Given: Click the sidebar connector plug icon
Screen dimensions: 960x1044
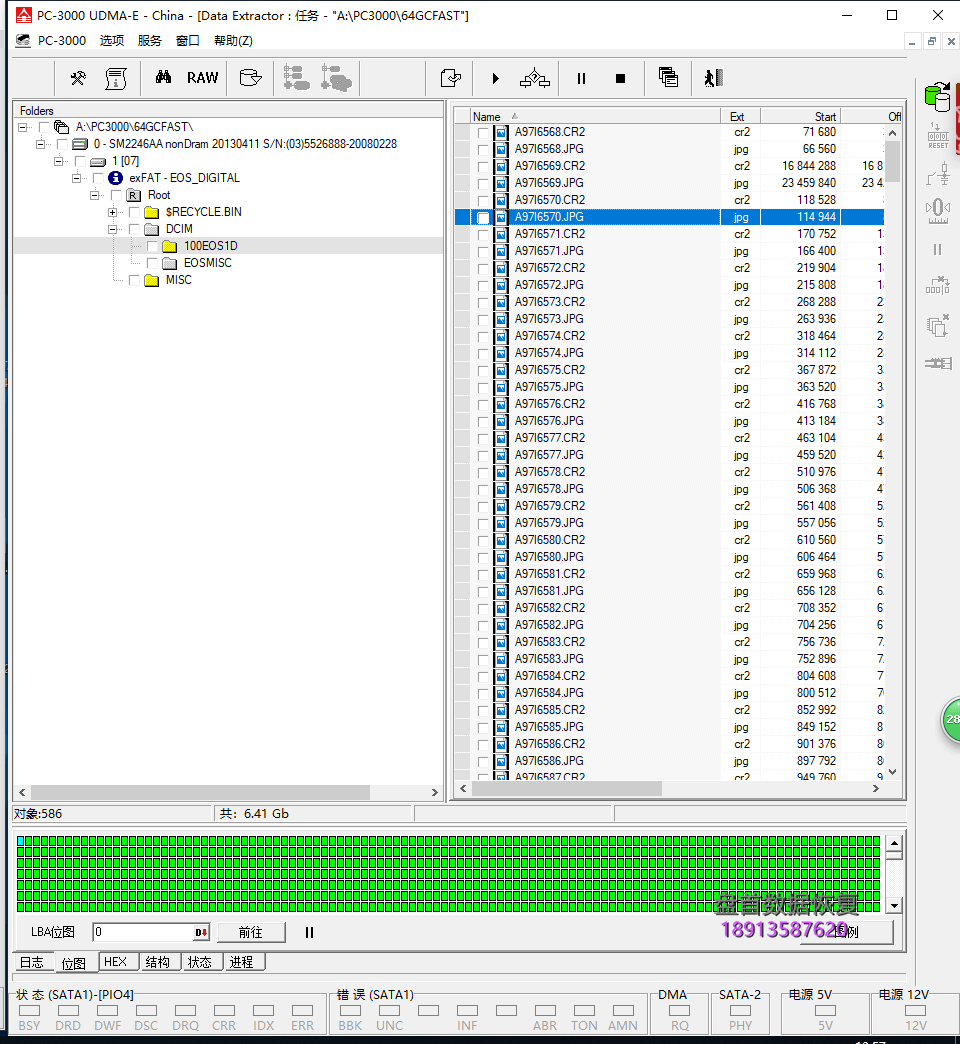Looking at the screenshot, I should coord(938,174).
